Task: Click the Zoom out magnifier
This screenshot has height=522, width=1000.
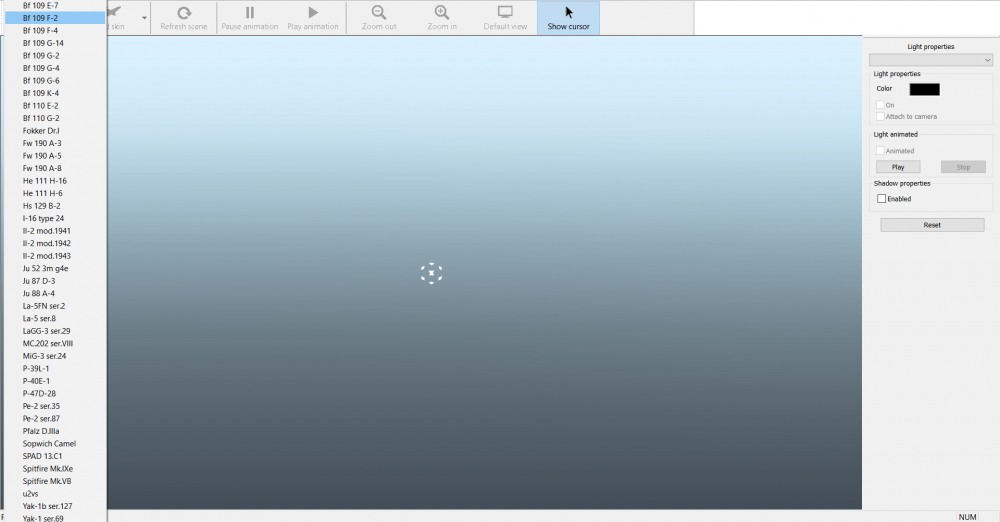Action: click(x=379, y=13)
